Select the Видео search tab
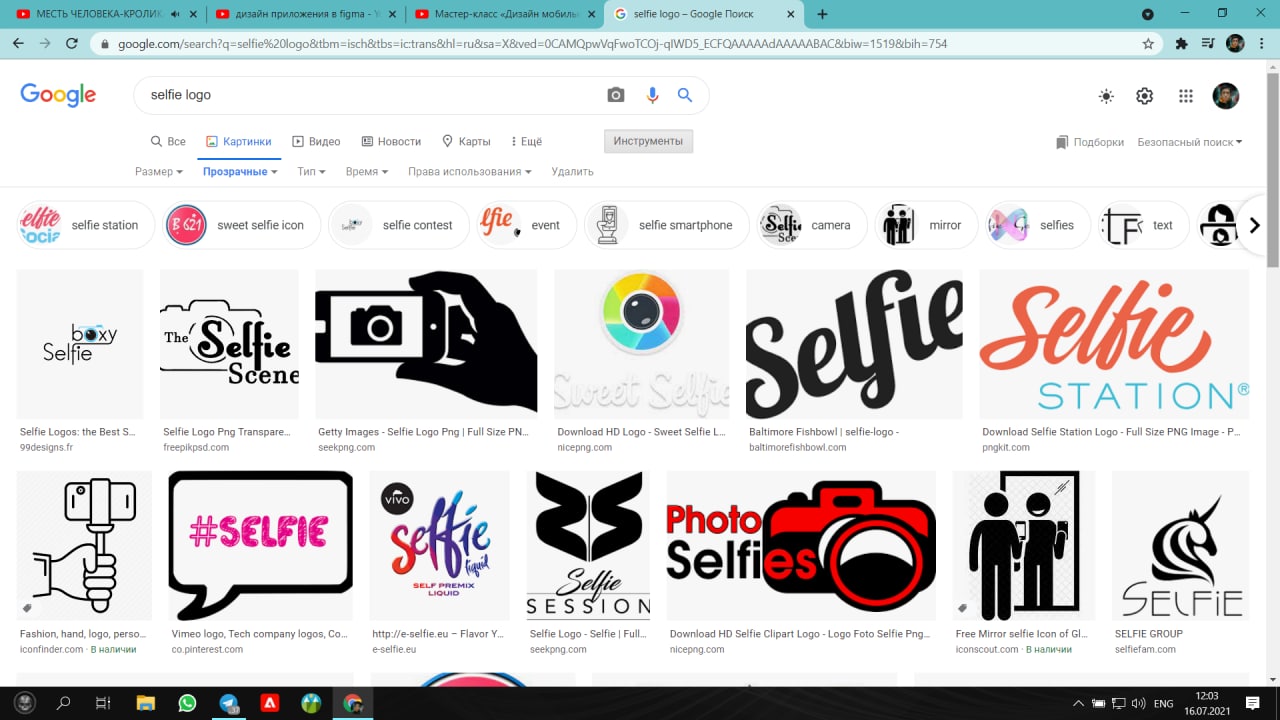Image resolution: width=1280 pixels, height=720 pixels. pos(316,141)
